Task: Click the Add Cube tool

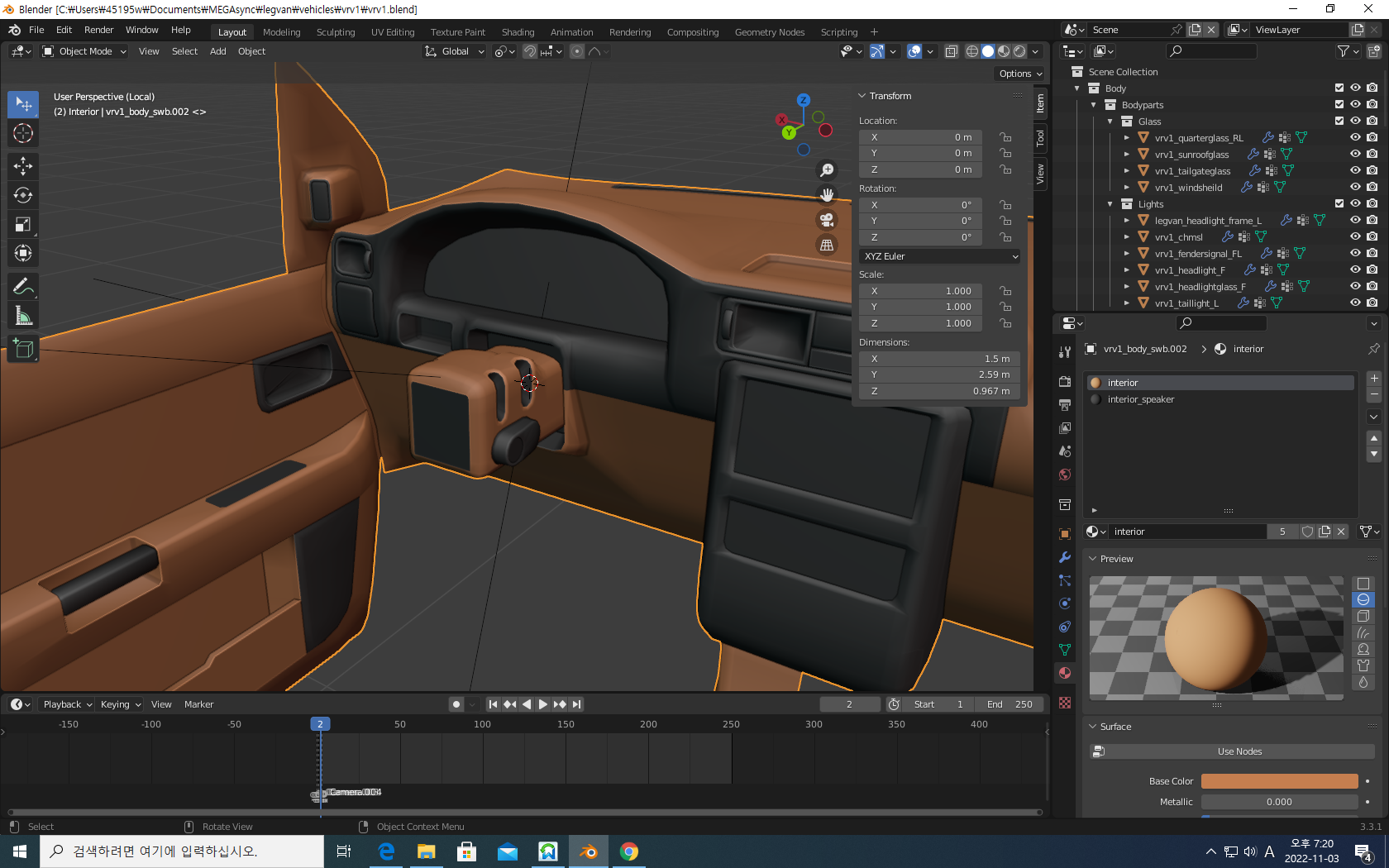Action: 23,349
